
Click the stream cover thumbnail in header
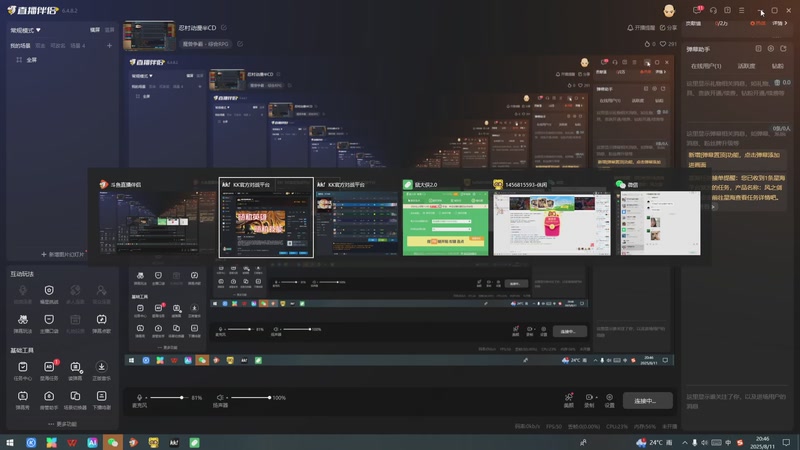coord(149,36)
